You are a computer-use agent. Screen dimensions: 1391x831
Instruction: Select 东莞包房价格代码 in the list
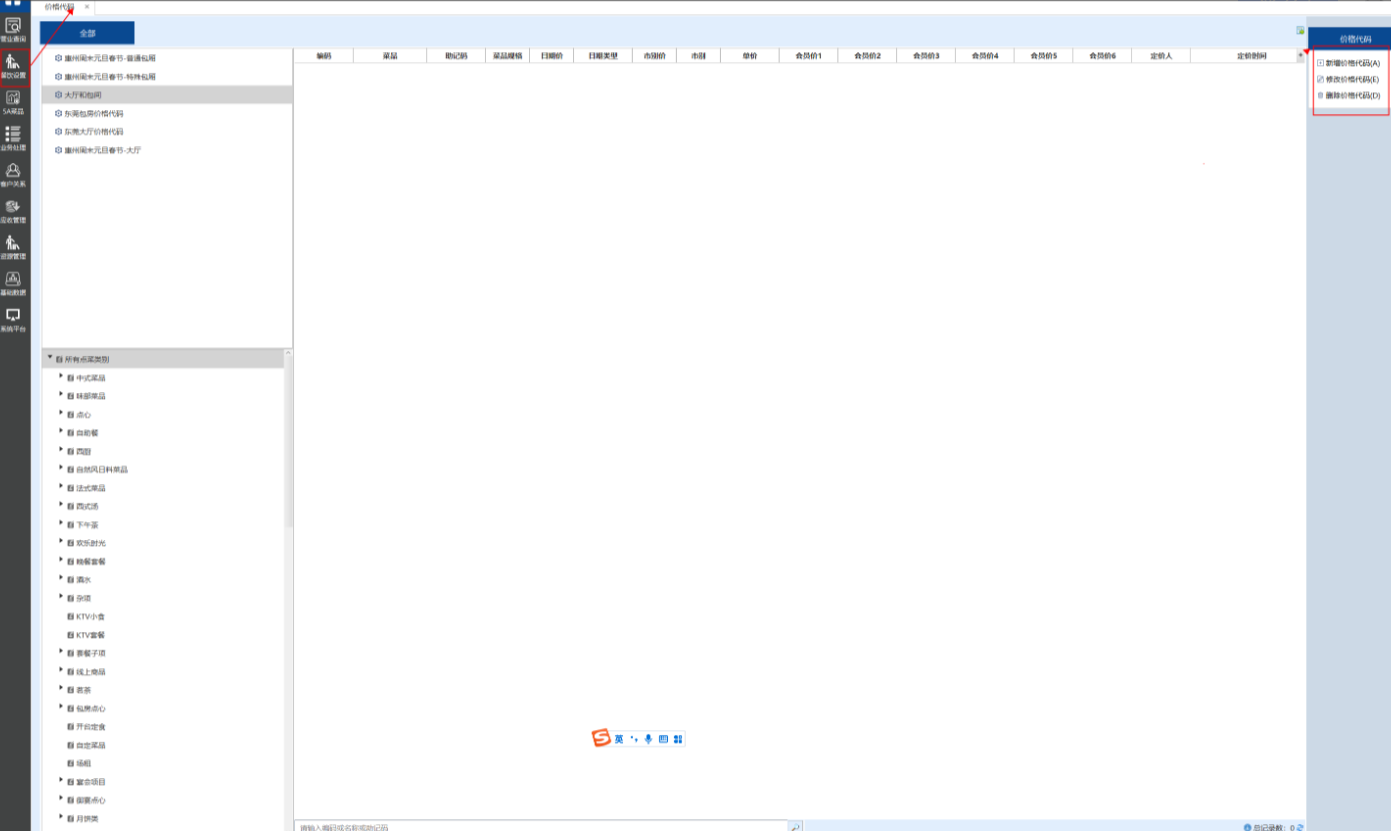coord(93,113)
